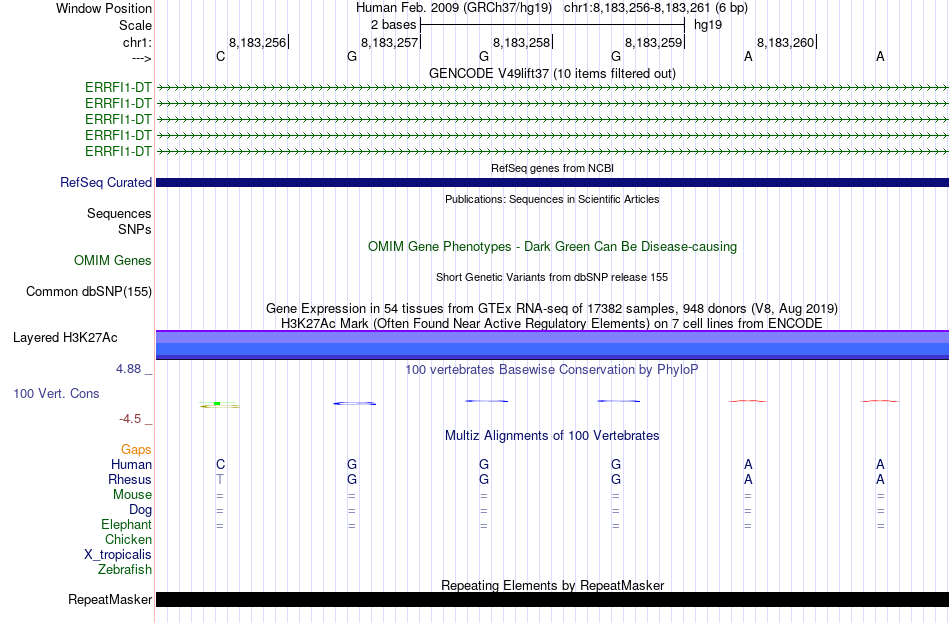Viewport: 950px width, 623px height.
Task: Click the dark blue RefSeq Curated gene bar
Action: click(552, 182)
